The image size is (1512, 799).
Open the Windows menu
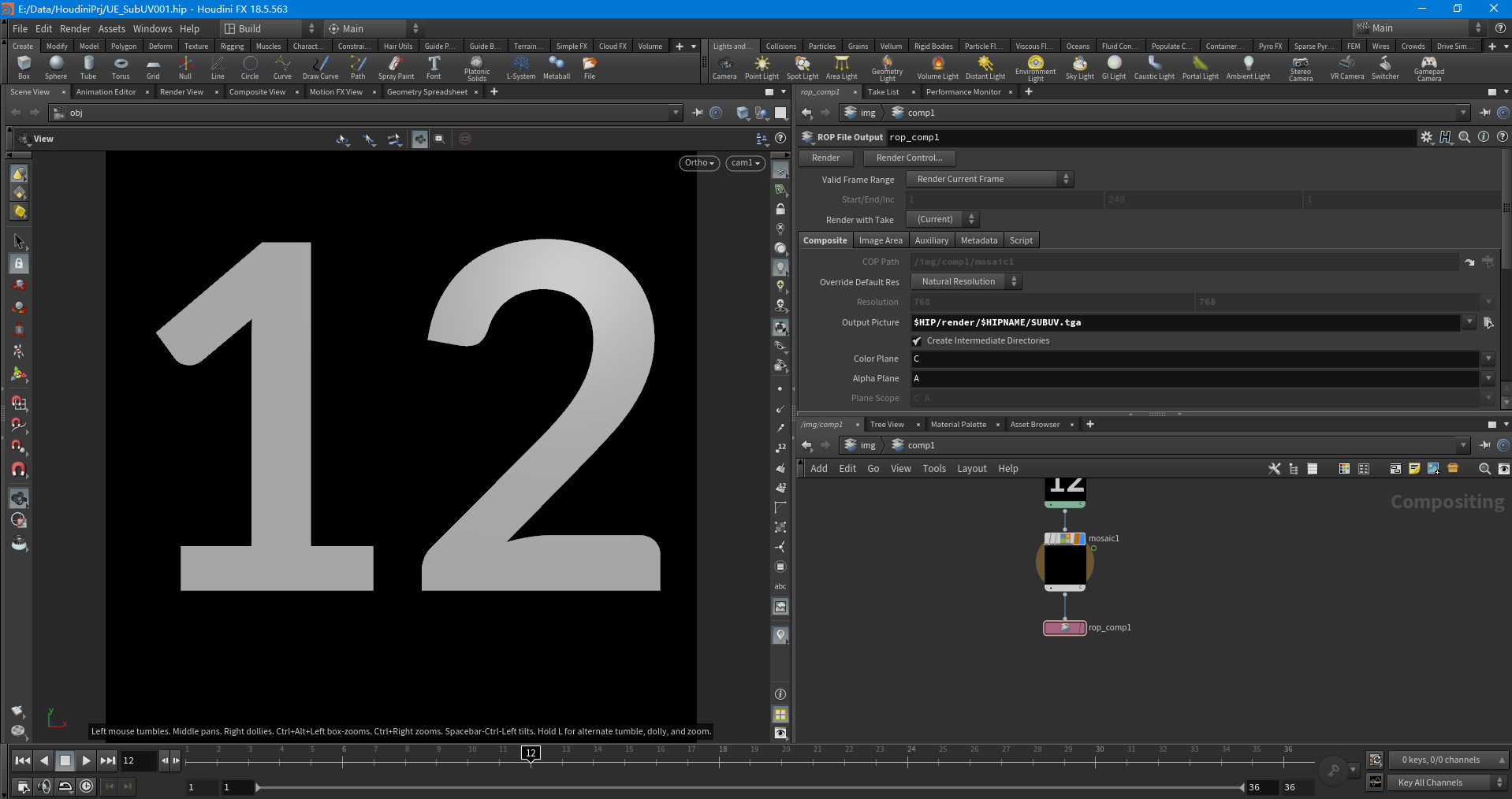pos(152,28)
